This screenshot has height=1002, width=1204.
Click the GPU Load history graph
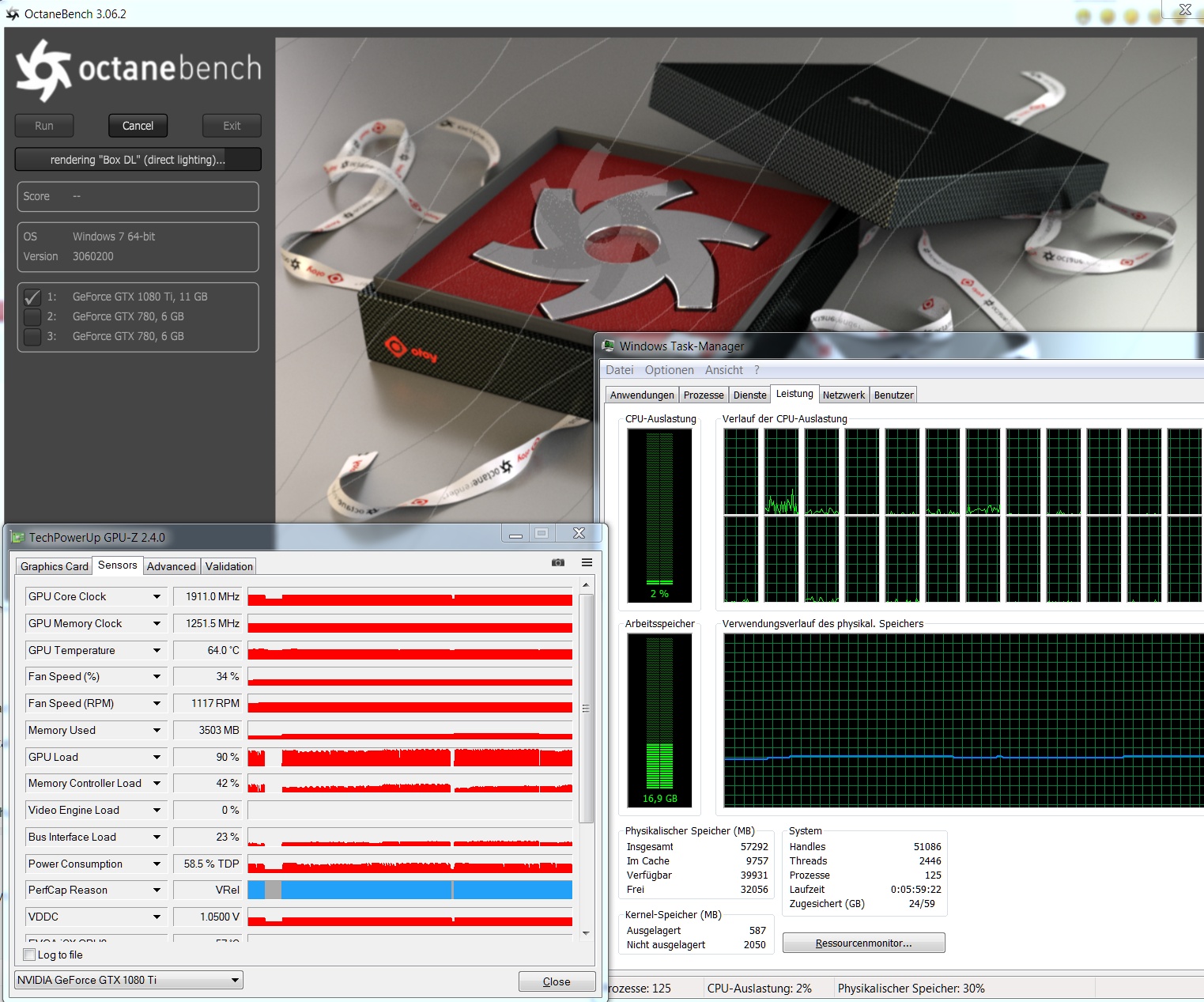coord(410,758)
